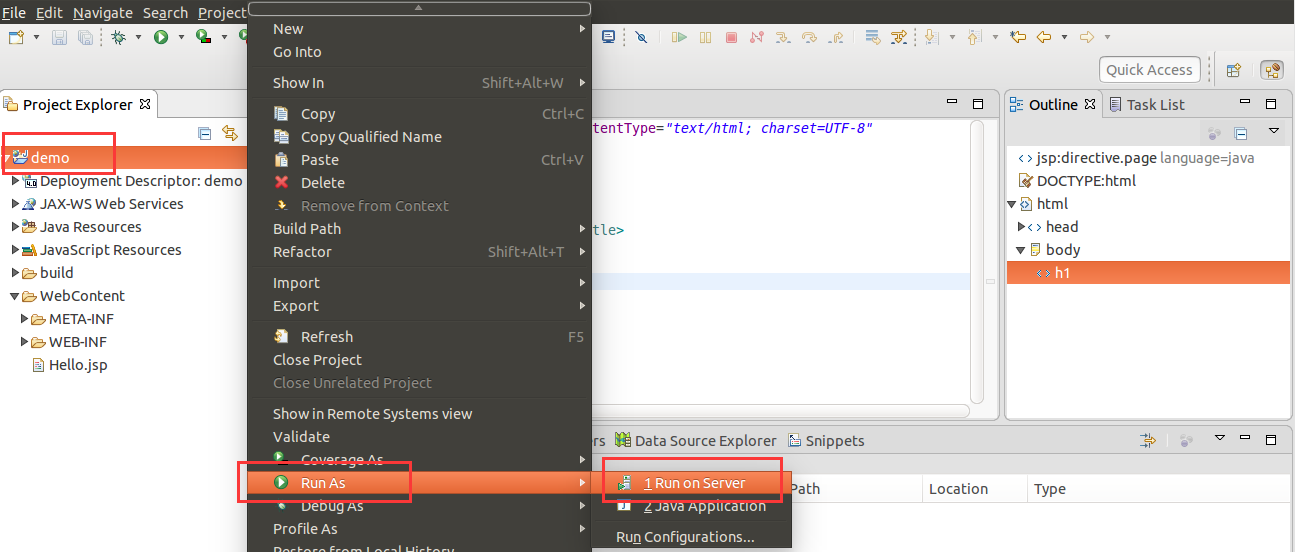Collapse the demo project node
The height and width of the screenshot is (552, 1296).
(x=6, y=158)
